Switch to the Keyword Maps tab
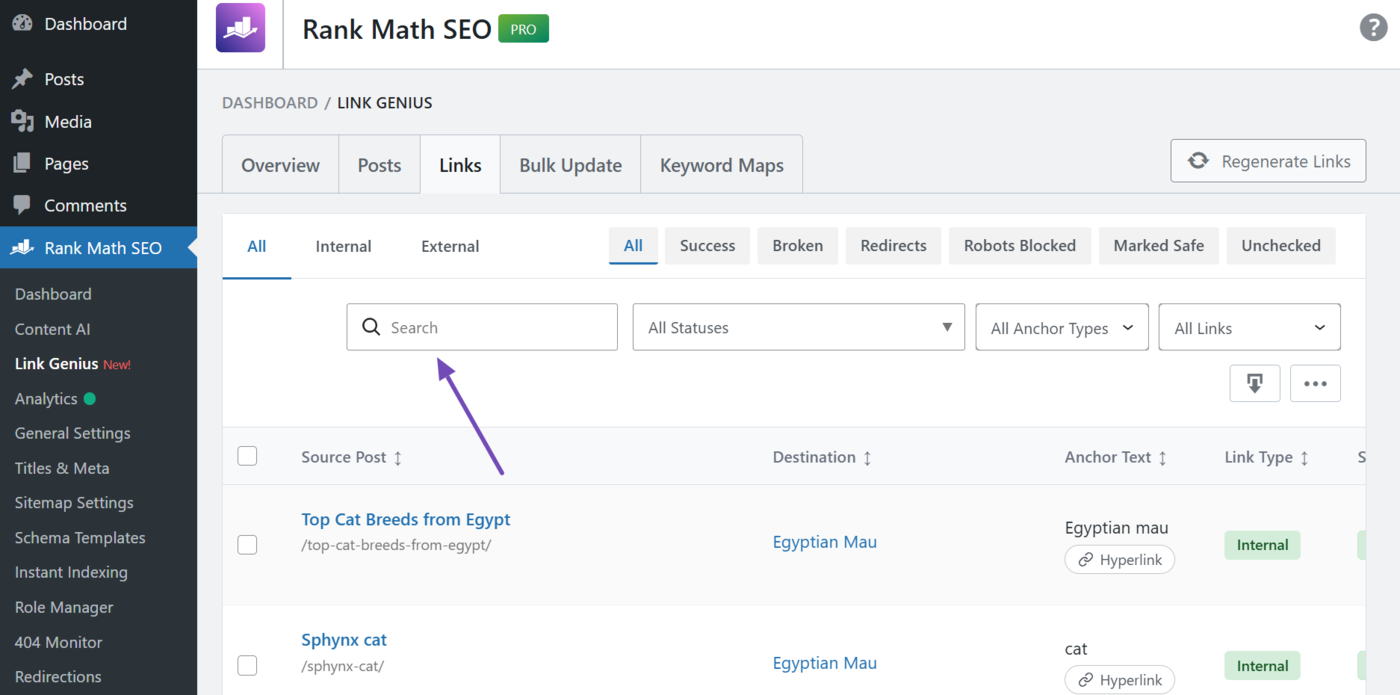Image resolution: width=1400 pixels, height=695 pixels. [x=721, y=165]
